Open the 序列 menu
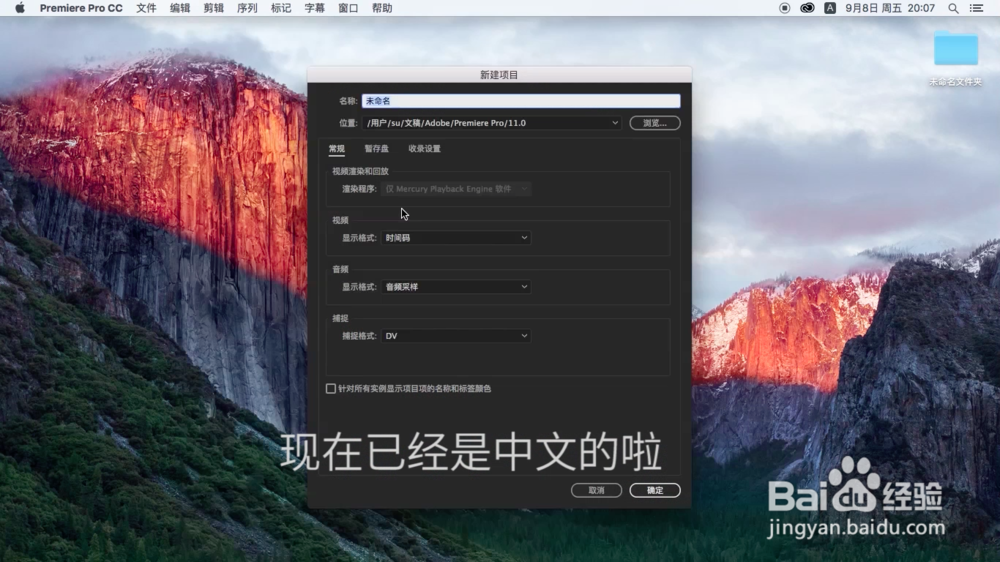The height and width of the screenshot is (562, 1000). click(x=247, y=8)
